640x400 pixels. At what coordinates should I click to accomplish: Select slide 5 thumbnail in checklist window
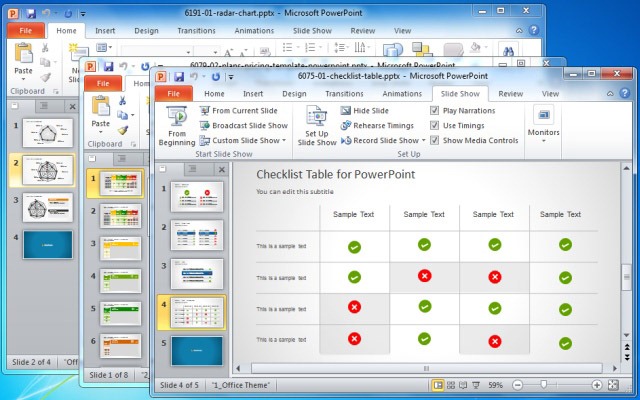tap(197, 351)
